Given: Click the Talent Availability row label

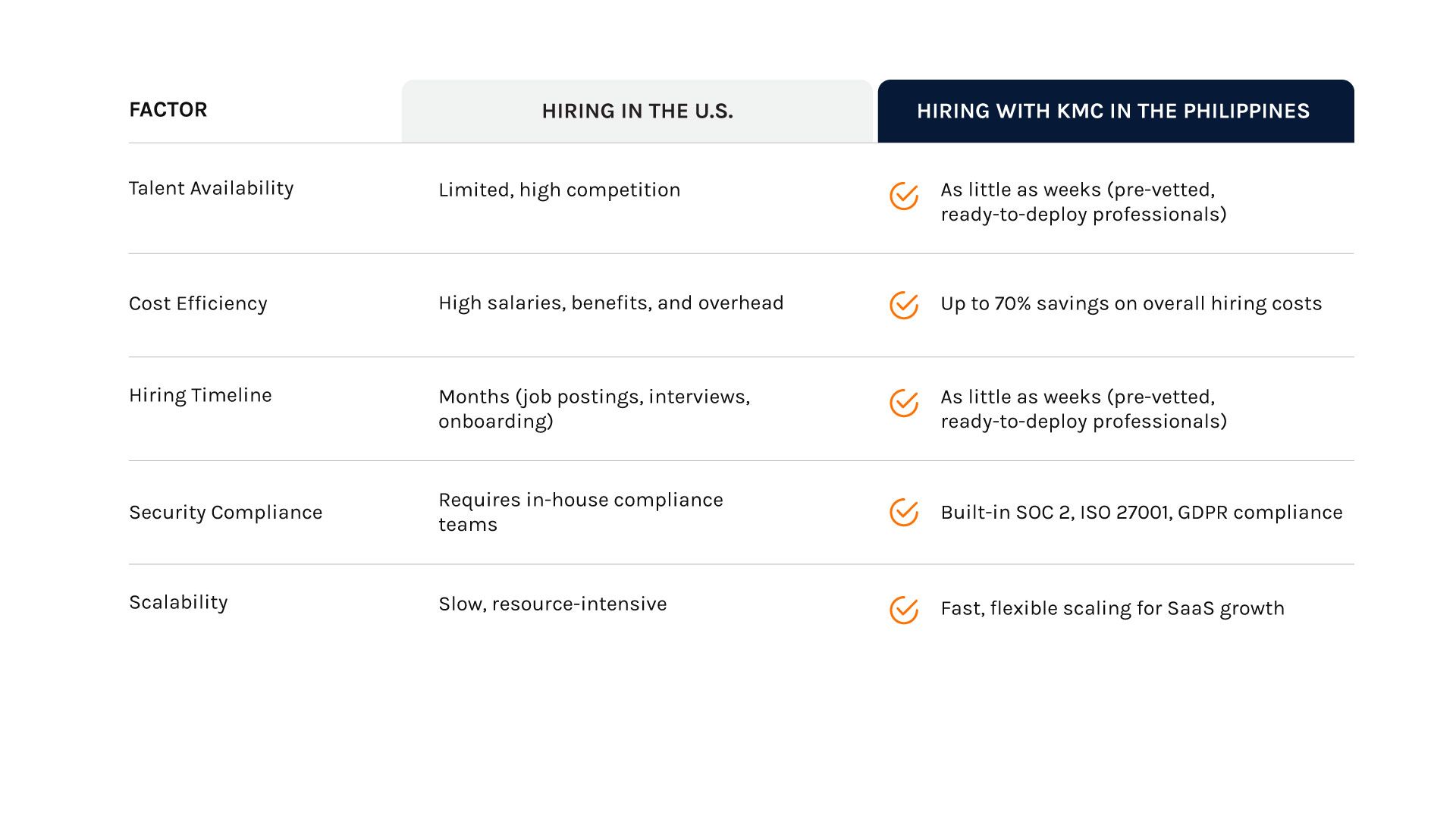Looking at the screenshot, I should point(211,189).
